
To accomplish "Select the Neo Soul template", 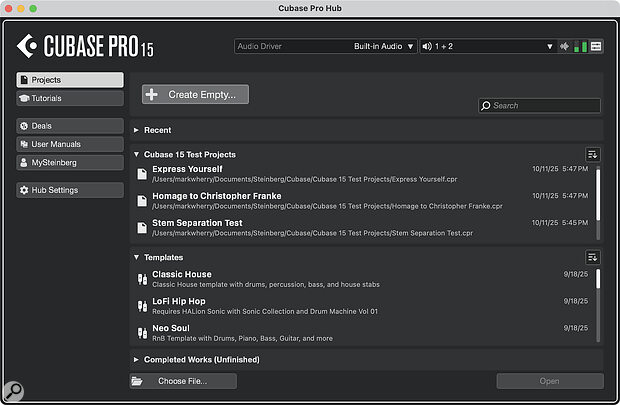I will (x=363, y=333).
